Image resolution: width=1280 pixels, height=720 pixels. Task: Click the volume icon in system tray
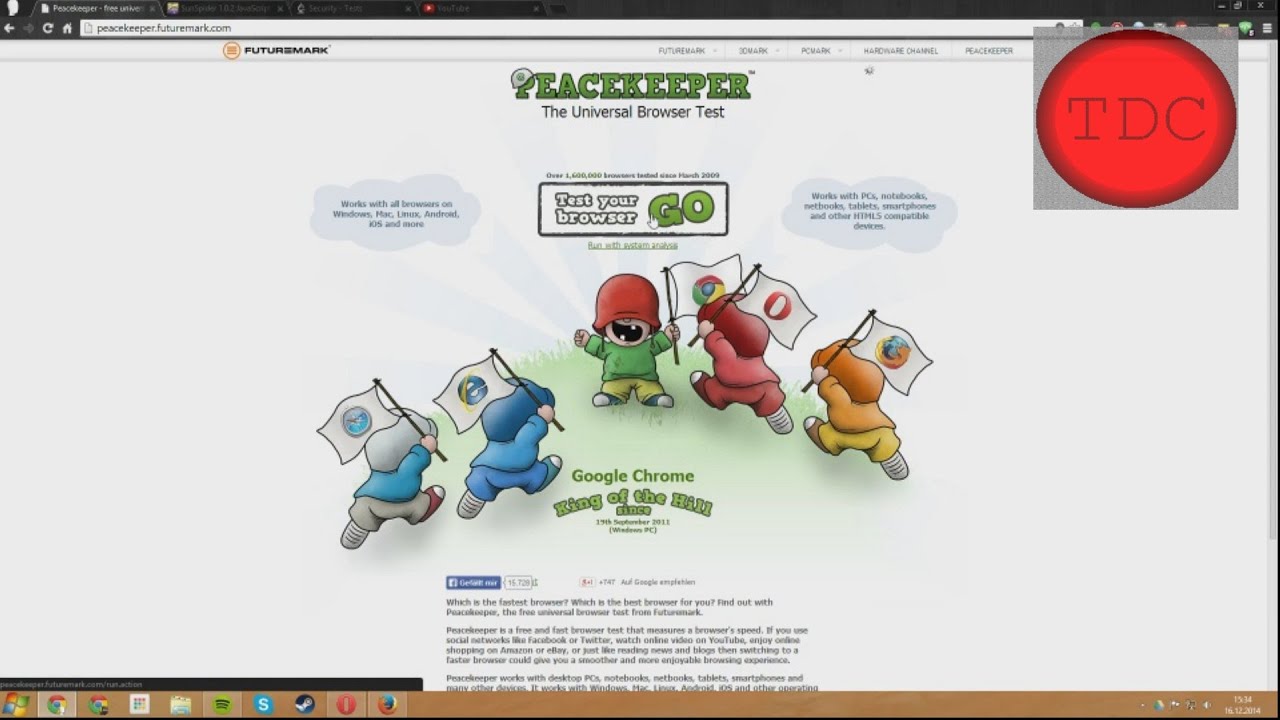click(1206, 705)
